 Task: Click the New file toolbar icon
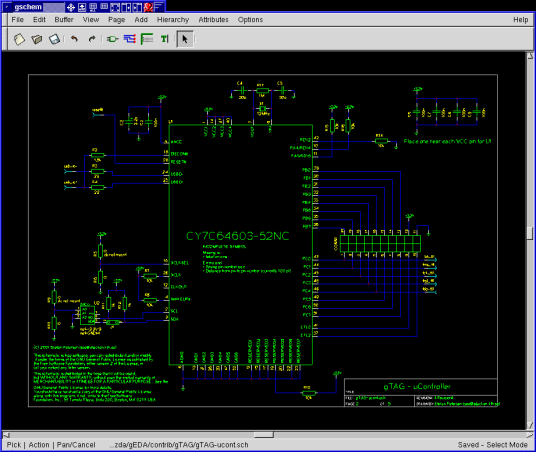pyautogui.click(x=19, y=39)
